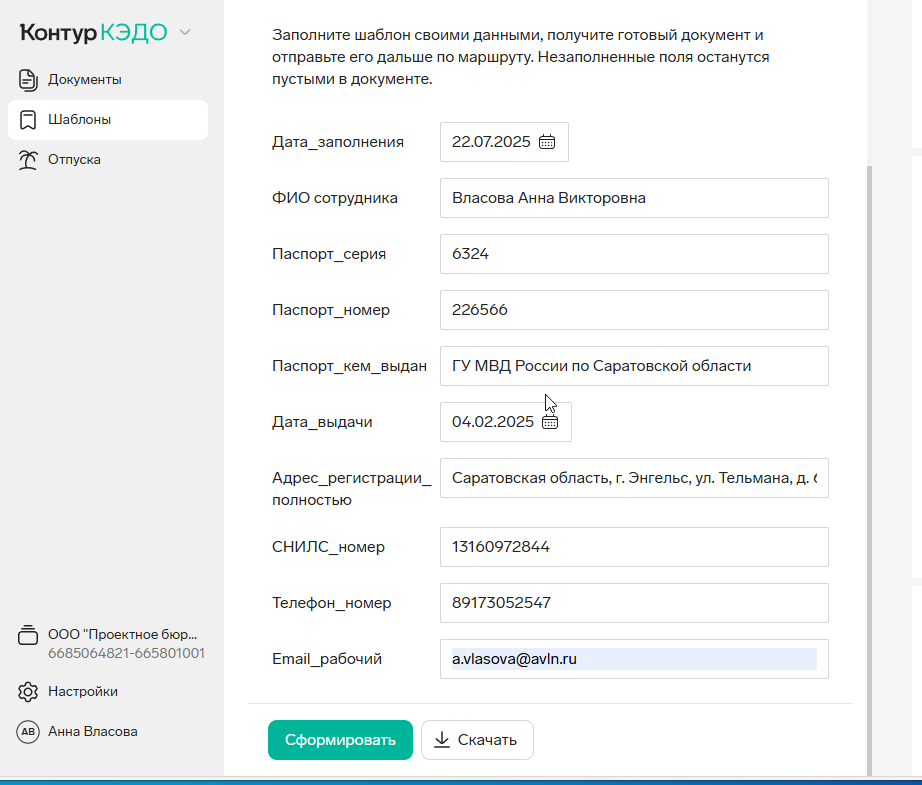The image size is (922, 785).
Task: Click the AB user avatar icon
Action: [28, 731]
